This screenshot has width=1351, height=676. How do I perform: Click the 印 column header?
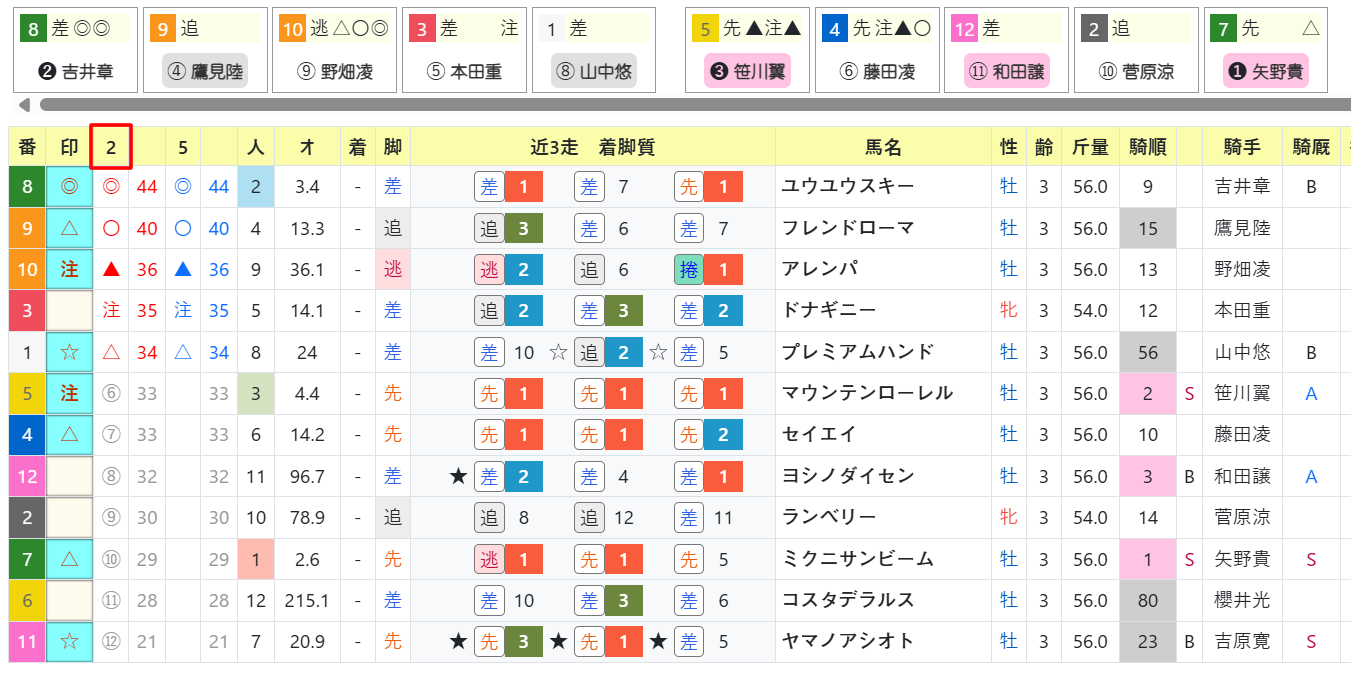(69, 147)
